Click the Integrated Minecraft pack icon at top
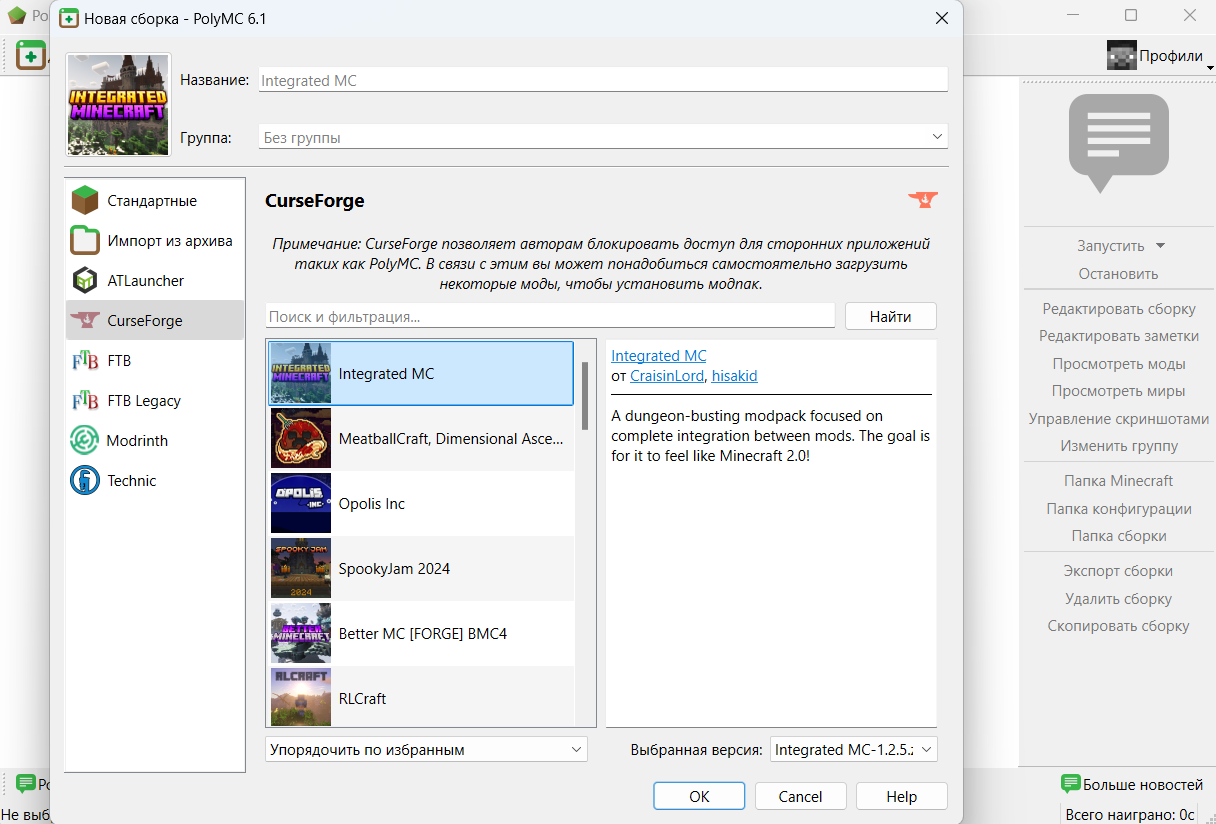Viewport: 1216px width, 824px height. (119, 104)
